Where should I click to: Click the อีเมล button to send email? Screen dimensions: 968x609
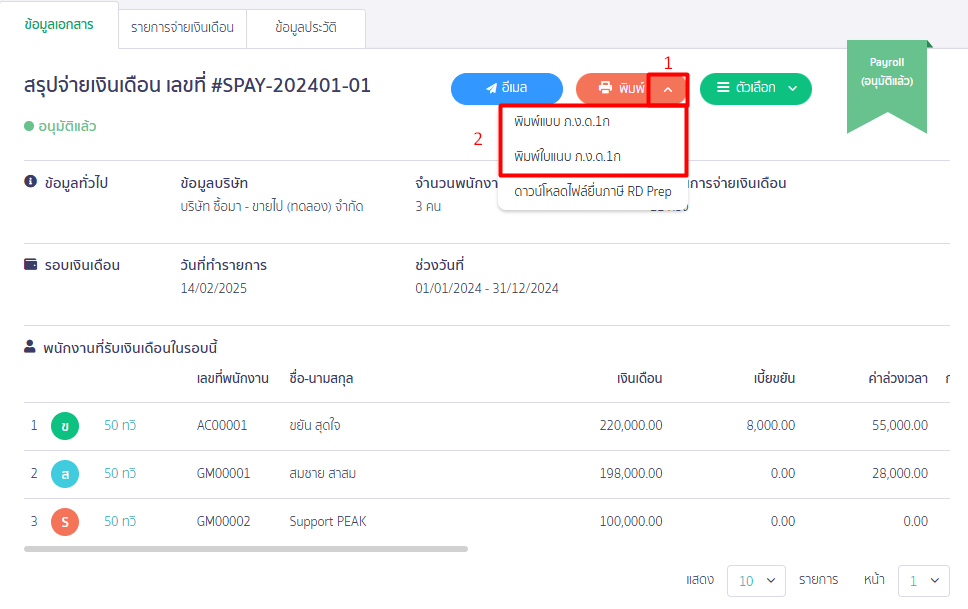point(508,88)
